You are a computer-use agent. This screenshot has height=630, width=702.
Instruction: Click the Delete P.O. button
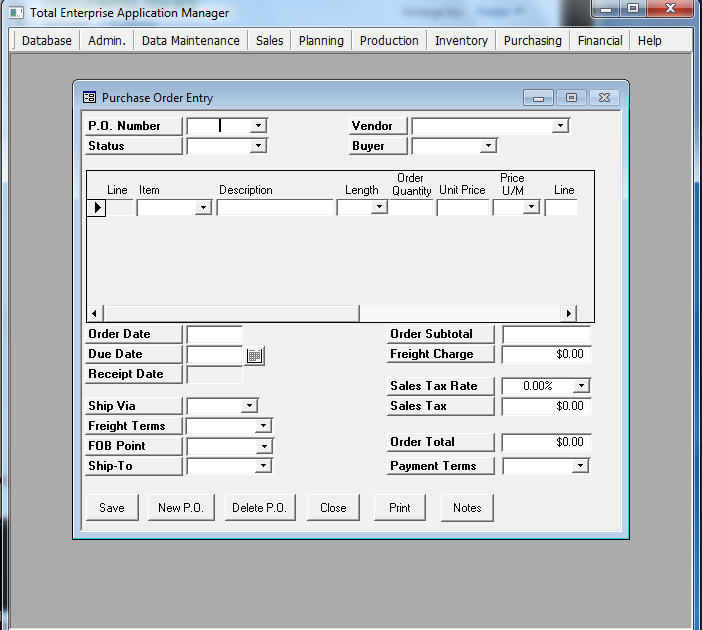pos(260,508)
